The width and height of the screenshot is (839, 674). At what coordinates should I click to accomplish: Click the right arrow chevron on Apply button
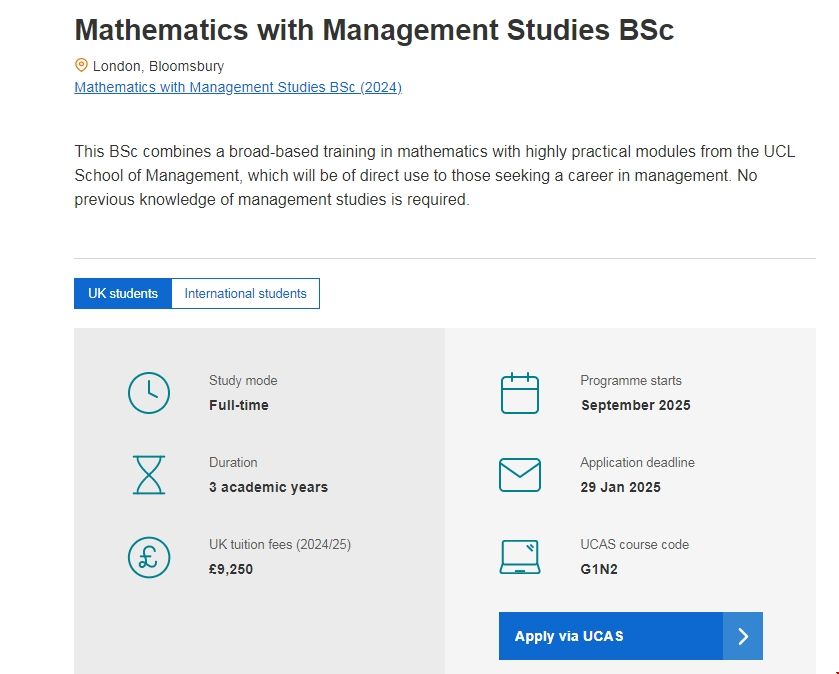742,636
